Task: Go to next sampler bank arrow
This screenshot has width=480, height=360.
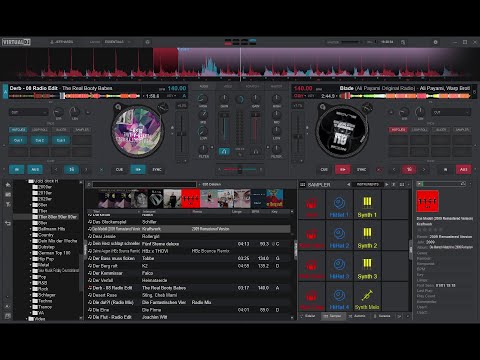Action: click(387, 184)
